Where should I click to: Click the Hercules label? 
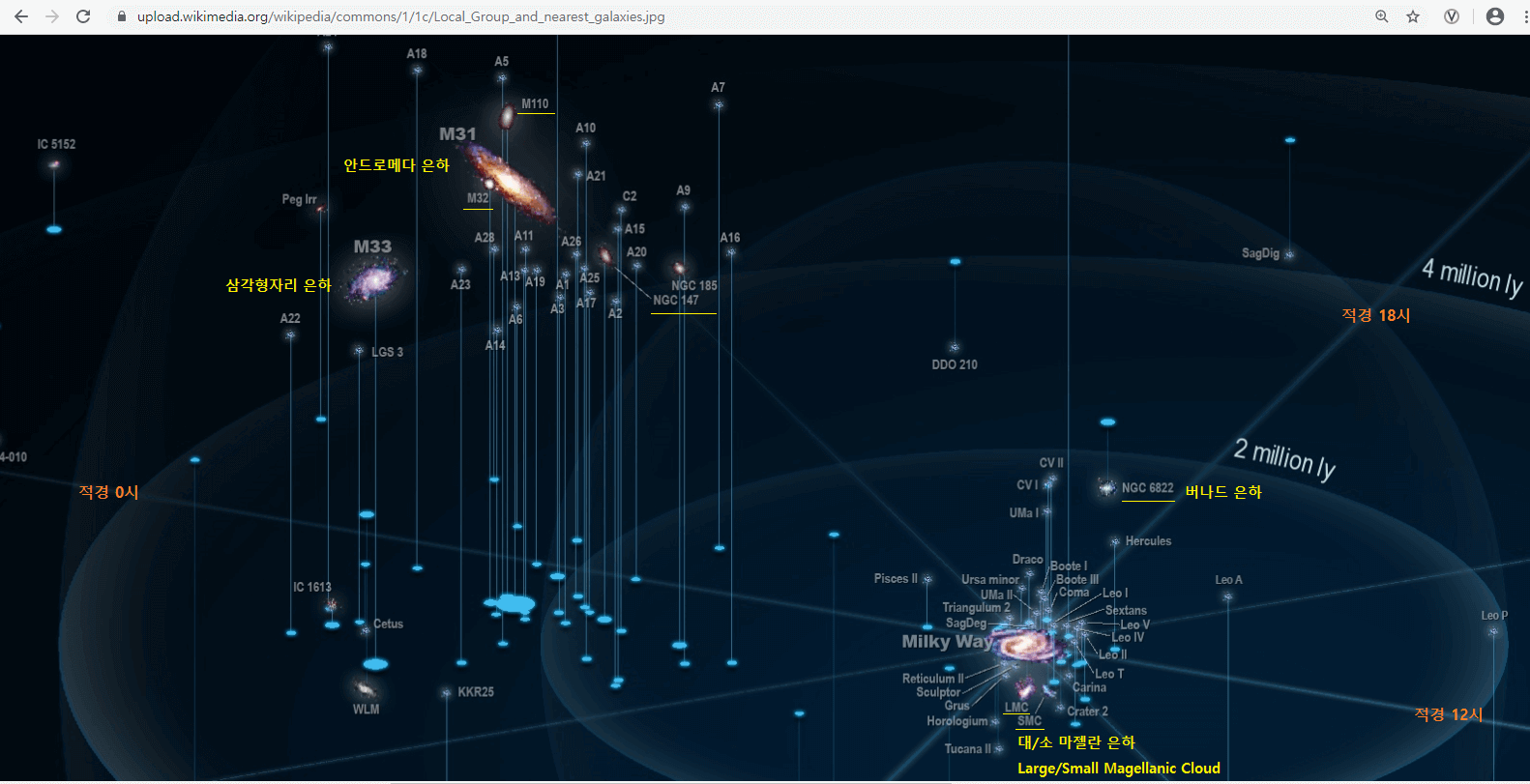point(1148,541)
